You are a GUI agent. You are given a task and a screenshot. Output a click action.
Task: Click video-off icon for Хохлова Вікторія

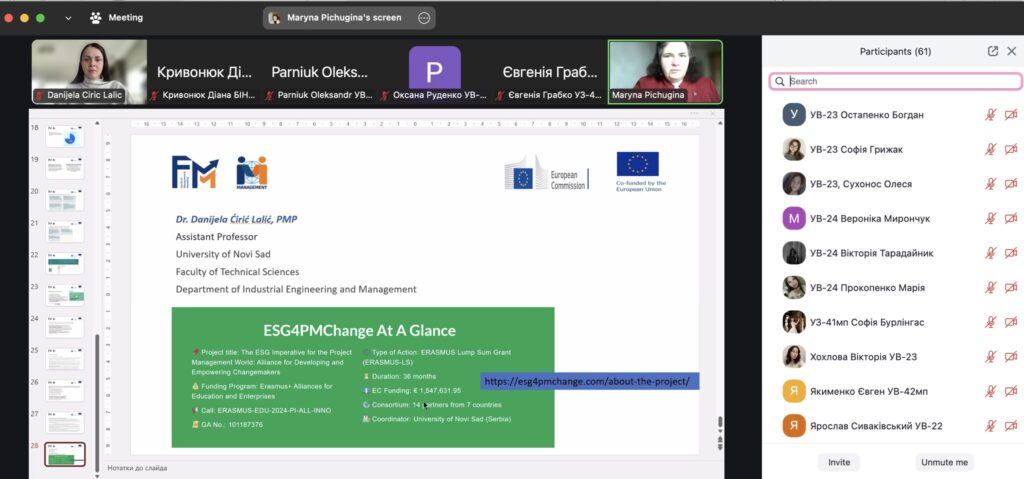coord(1011,357)
